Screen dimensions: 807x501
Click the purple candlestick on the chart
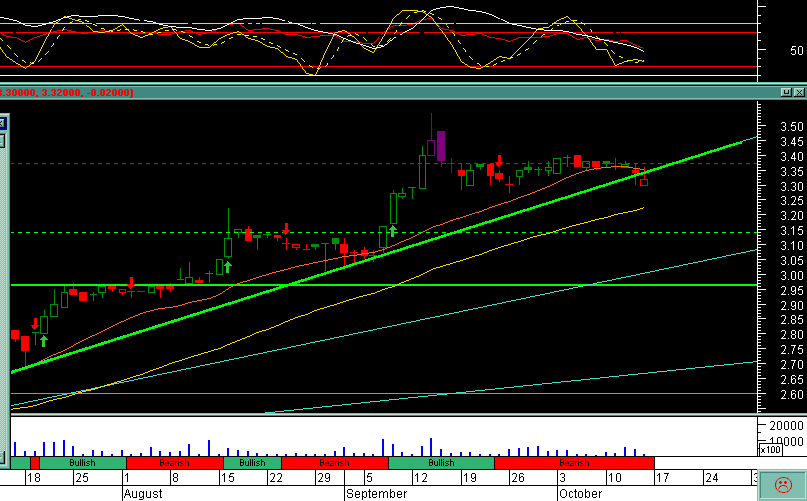coord(441,146)
